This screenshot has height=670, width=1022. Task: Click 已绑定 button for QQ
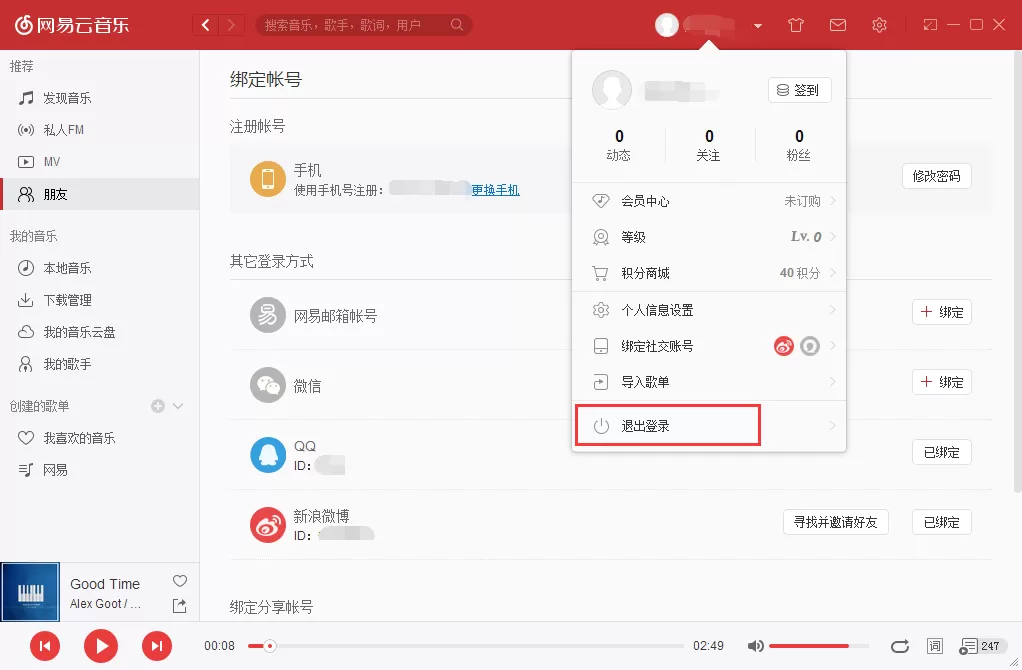942,452
